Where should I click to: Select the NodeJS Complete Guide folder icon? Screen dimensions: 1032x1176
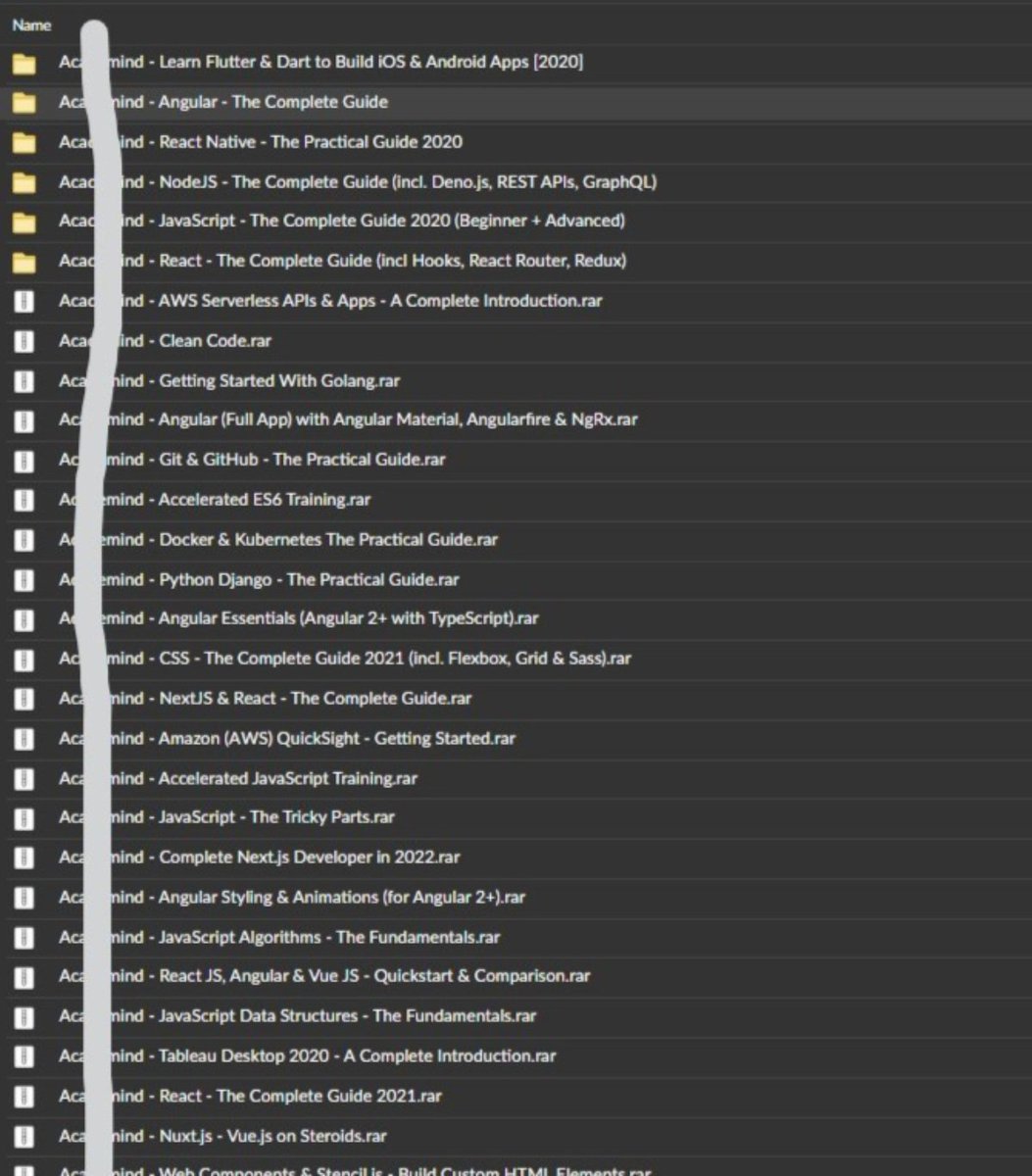click(x=25, y=183)
